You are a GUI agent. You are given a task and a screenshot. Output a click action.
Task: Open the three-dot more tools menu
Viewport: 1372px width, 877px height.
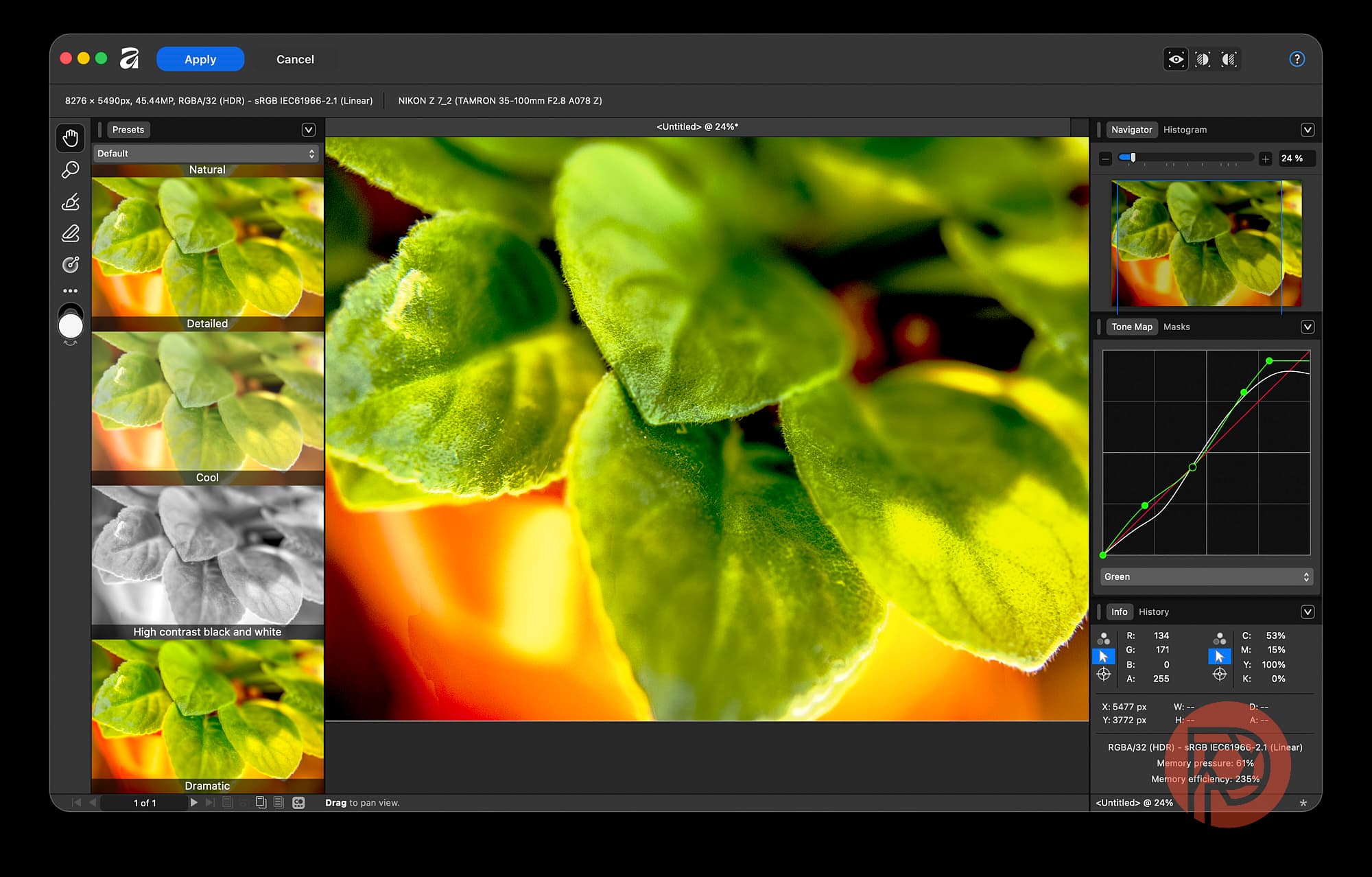tap(71, 291)
